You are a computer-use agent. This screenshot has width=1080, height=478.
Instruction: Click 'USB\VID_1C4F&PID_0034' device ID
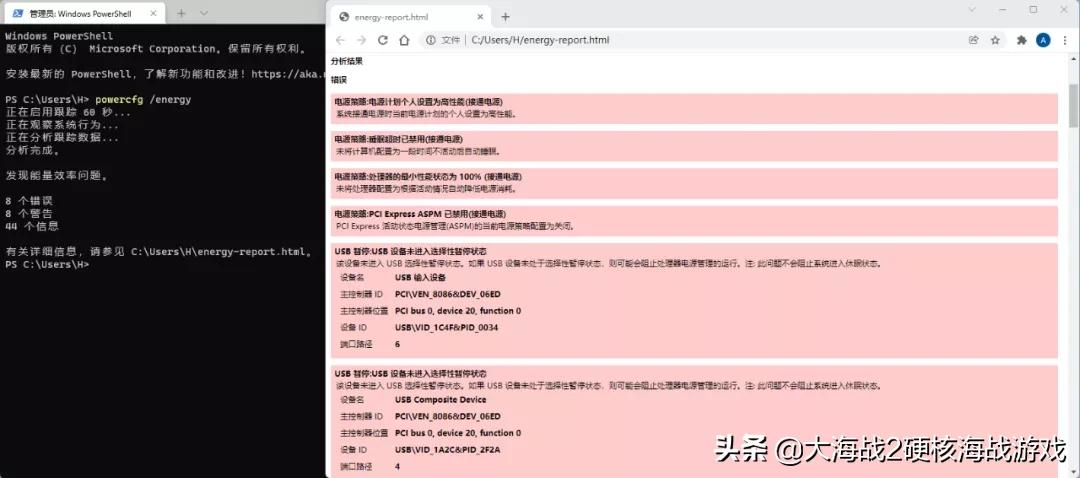(x=446, y=328)
